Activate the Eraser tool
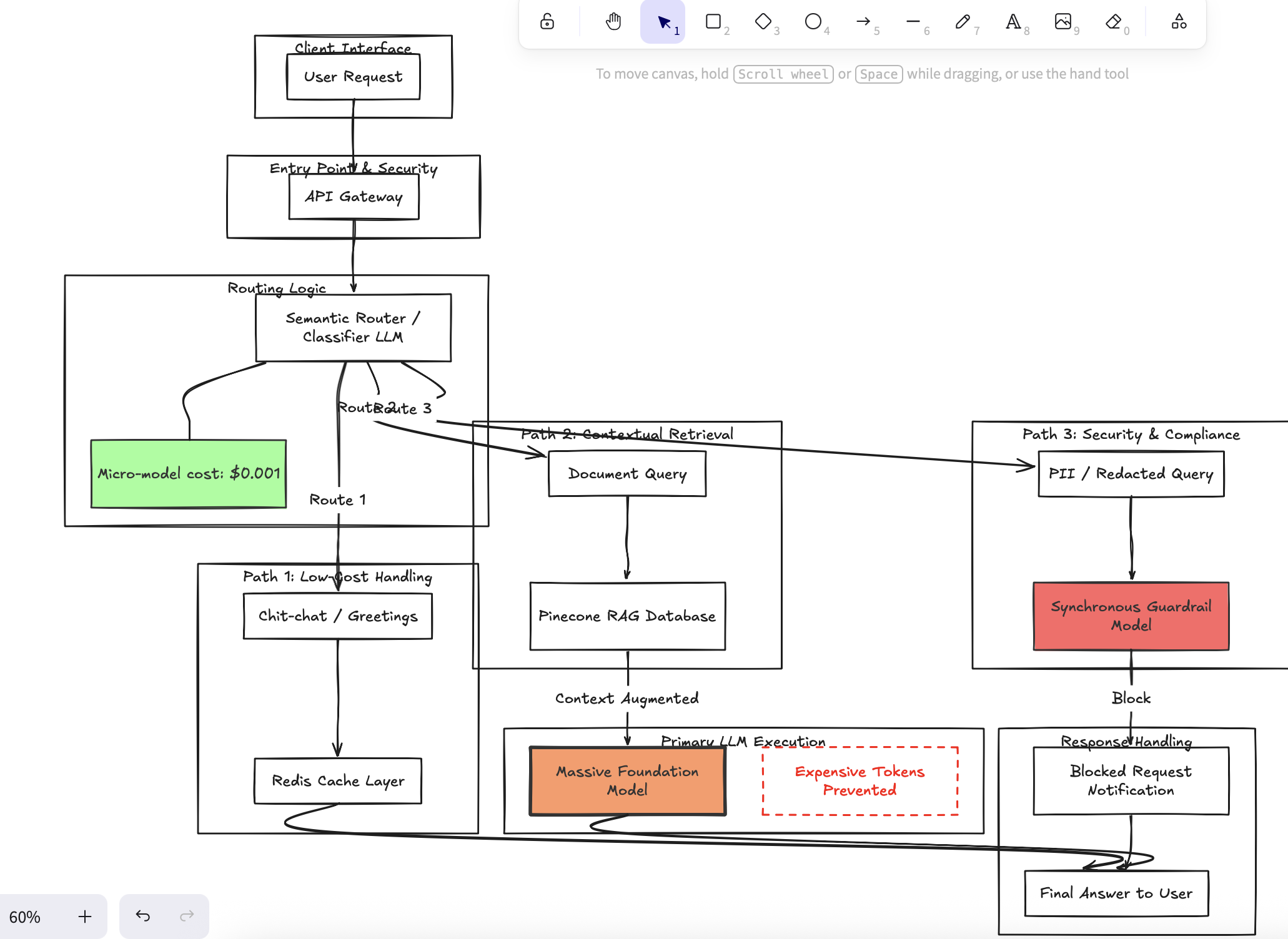The height and width of the screenshot is (939, 1288). tap(1113, 22)
